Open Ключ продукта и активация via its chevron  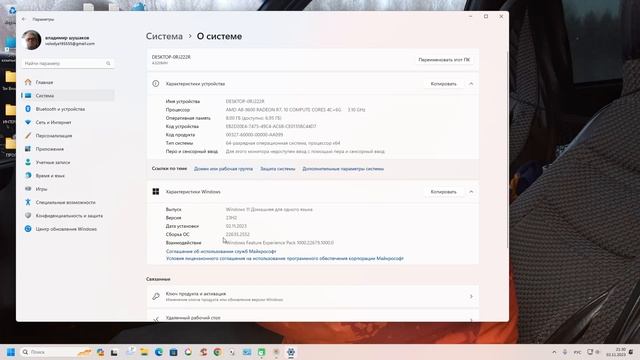tap(471, 296)
